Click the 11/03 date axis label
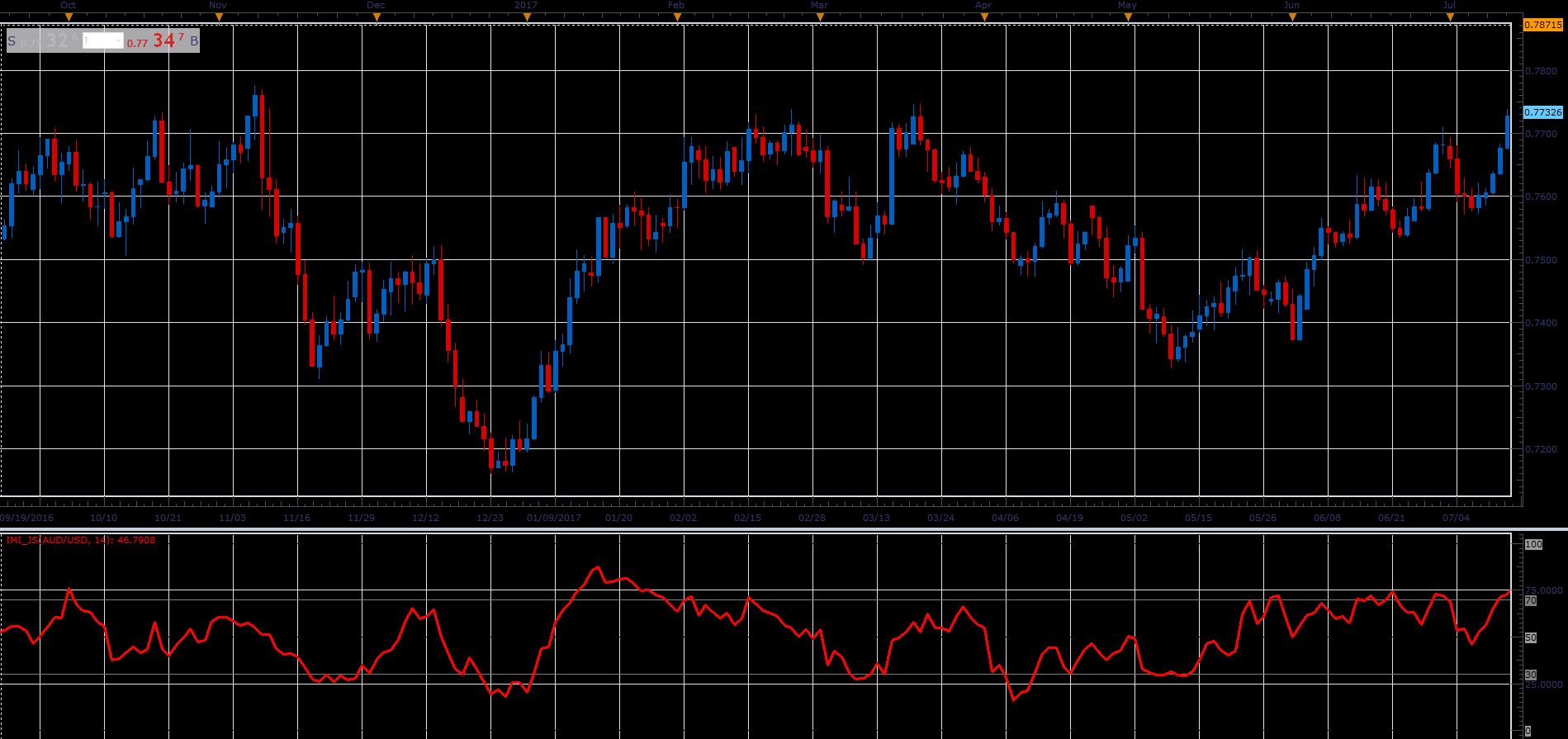The height and width of the screenshot is (739, 1568). pyautogui.click(x=232, y=518)
